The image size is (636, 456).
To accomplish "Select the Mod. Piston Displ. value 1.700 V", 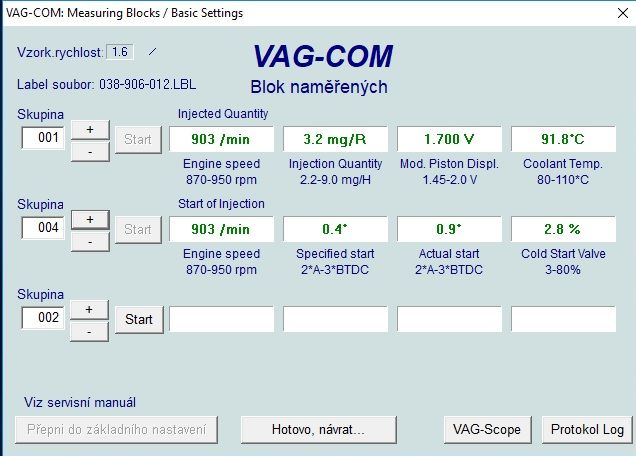I will 449,139.
